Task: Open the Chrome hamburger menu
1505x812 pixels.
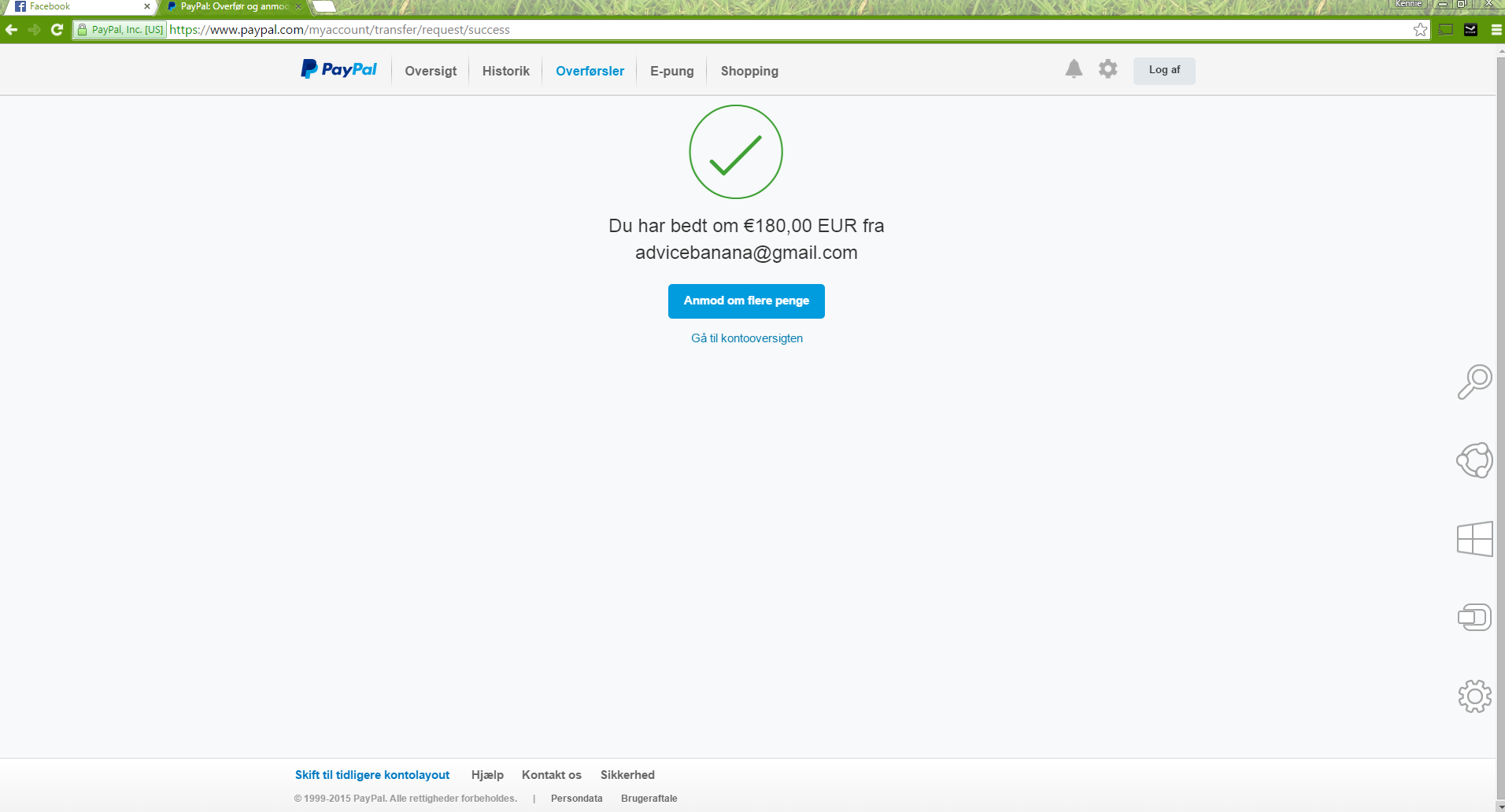Action: point(1496,30)
